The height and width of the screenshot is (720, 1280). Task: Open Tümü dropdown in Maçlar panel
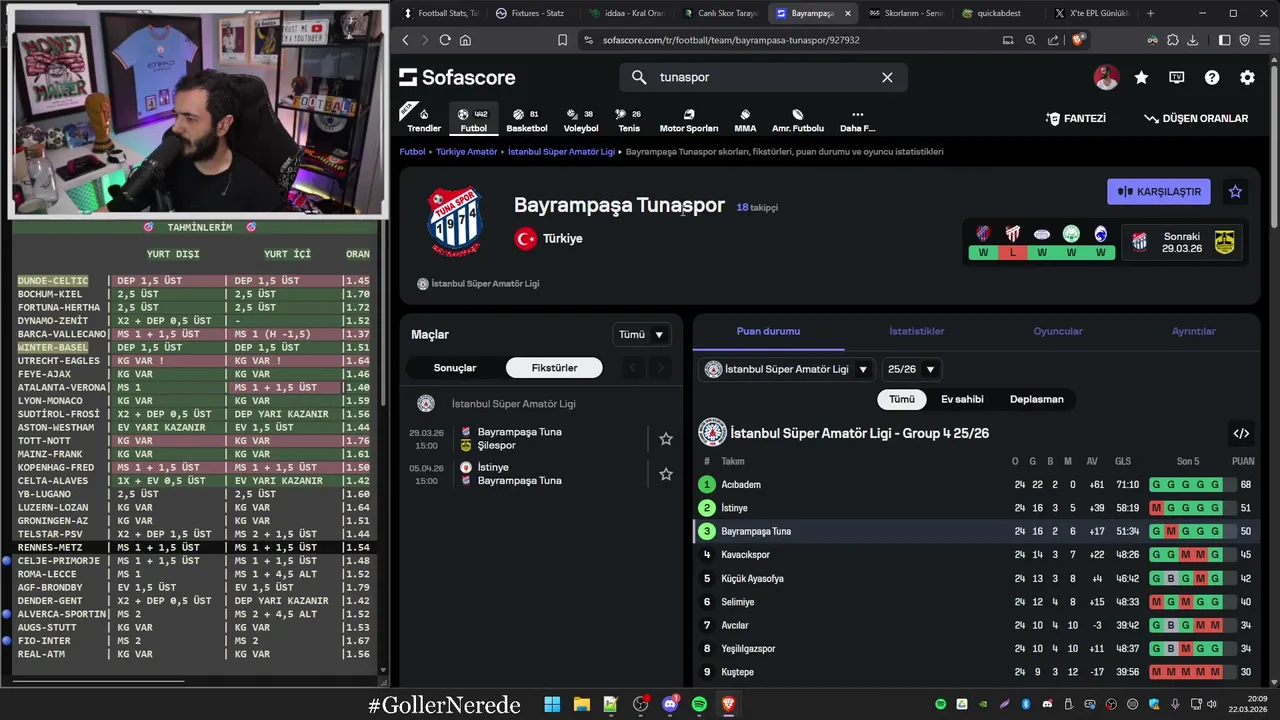tap(642, 335)
